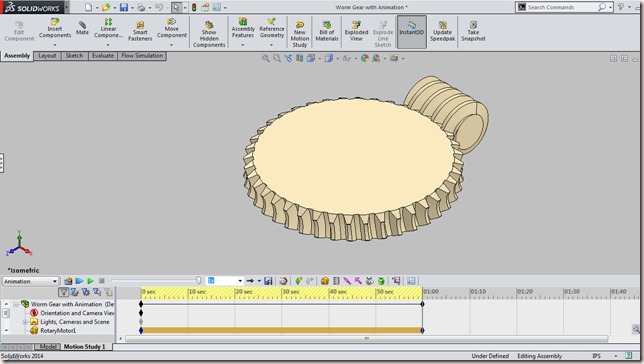Expand the Move Component dropdown arrow

pyautogui.click(x=172, y=45)
